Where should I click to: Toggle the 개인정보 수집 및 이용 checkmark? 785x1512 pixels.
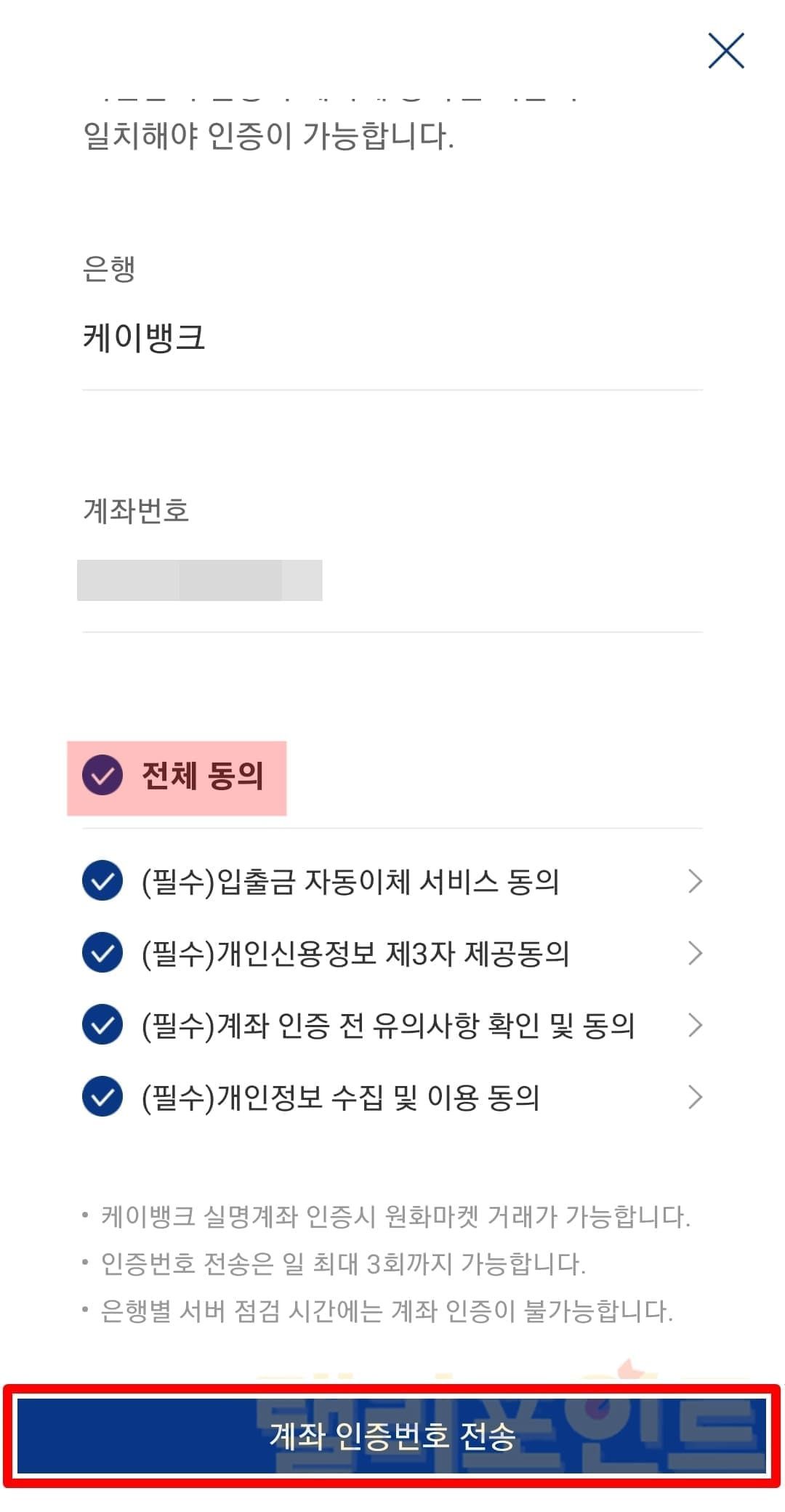[x=102, y=1097]
